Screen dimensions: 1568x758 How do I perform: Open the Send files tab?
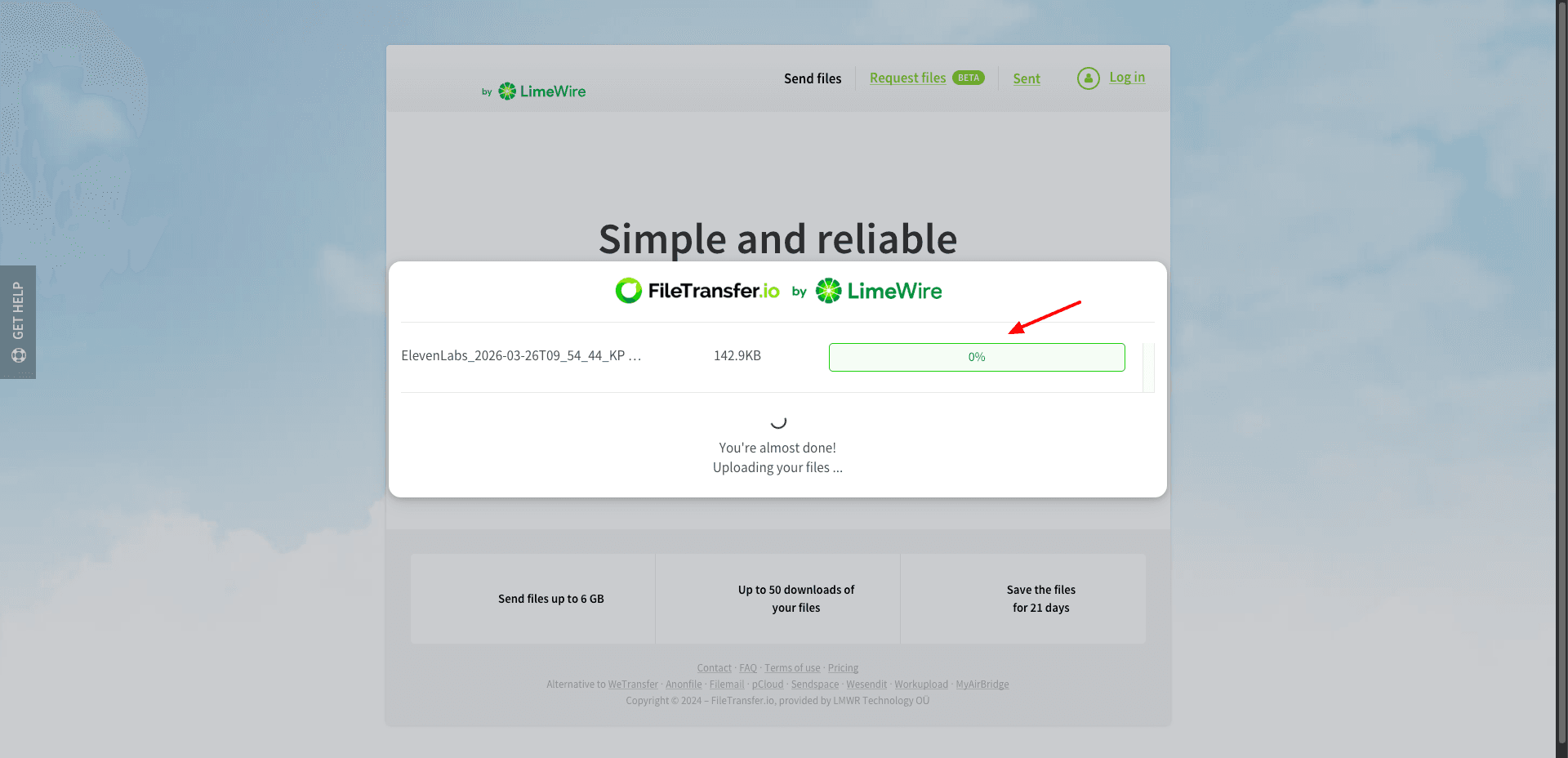point(813,78)
